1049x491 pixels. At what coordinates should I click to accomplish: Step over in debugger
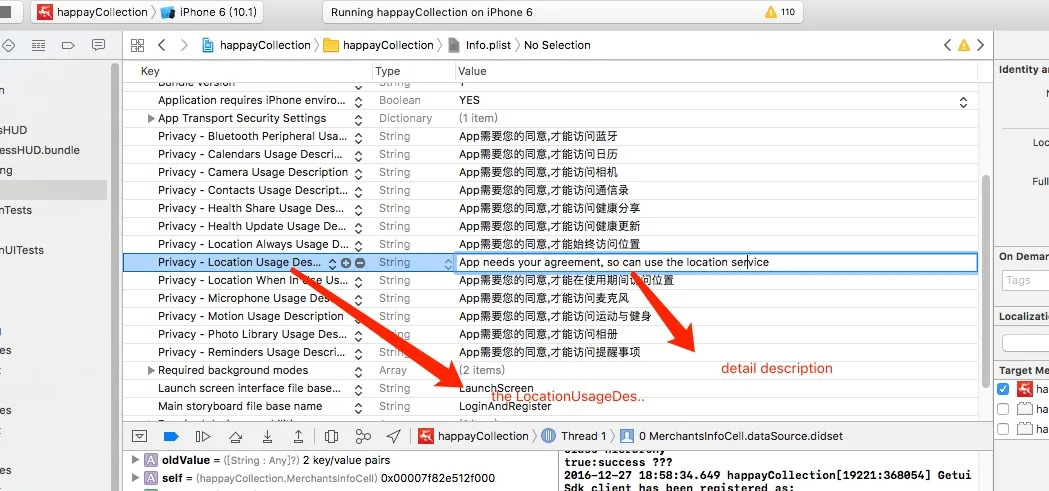235,436
